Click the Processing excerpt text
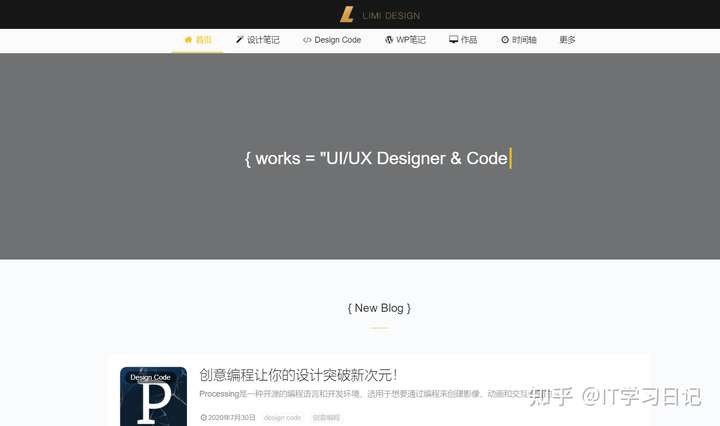The image size is (720, 426). coord(374,394)
